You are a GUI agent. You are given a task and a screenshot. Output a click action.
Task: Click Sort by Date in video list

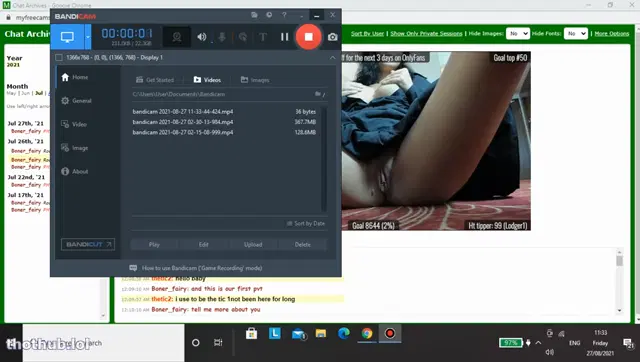pyautogui.click(x=306, y=224)
